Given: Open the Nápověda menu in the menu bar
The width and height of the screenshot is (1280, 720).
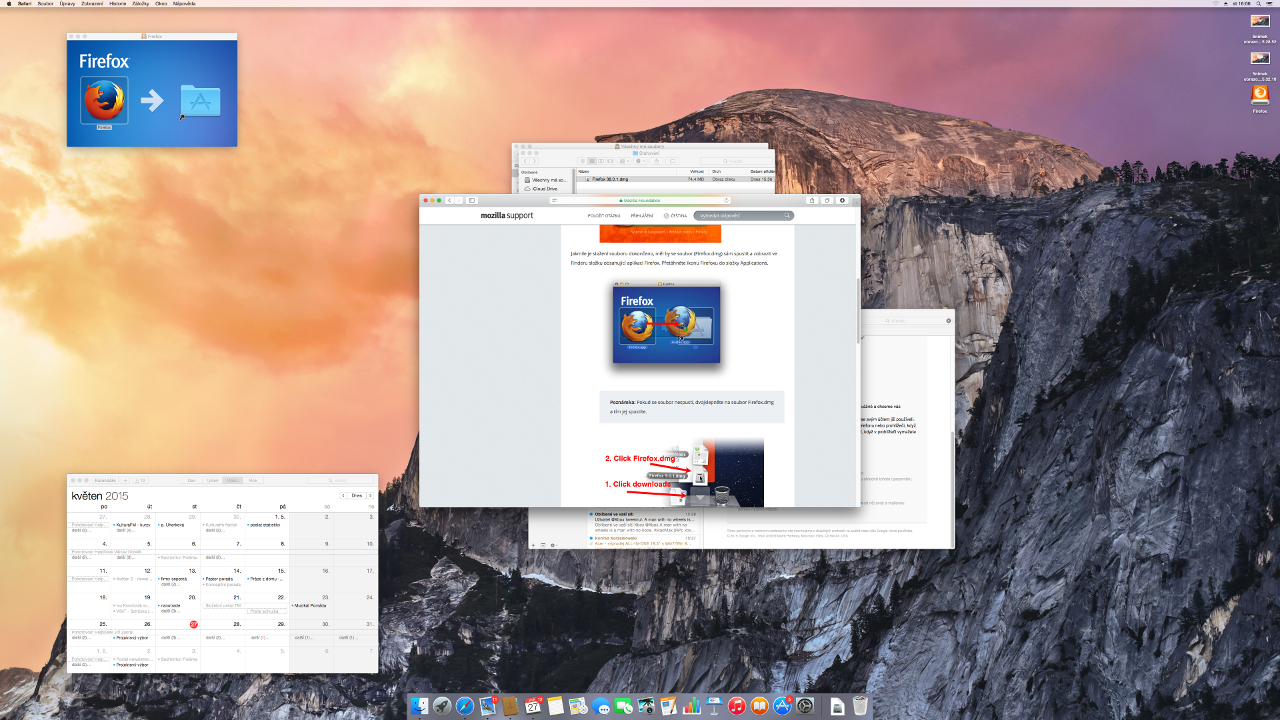Looking at the screenshot, I should (x=184, y=4).
